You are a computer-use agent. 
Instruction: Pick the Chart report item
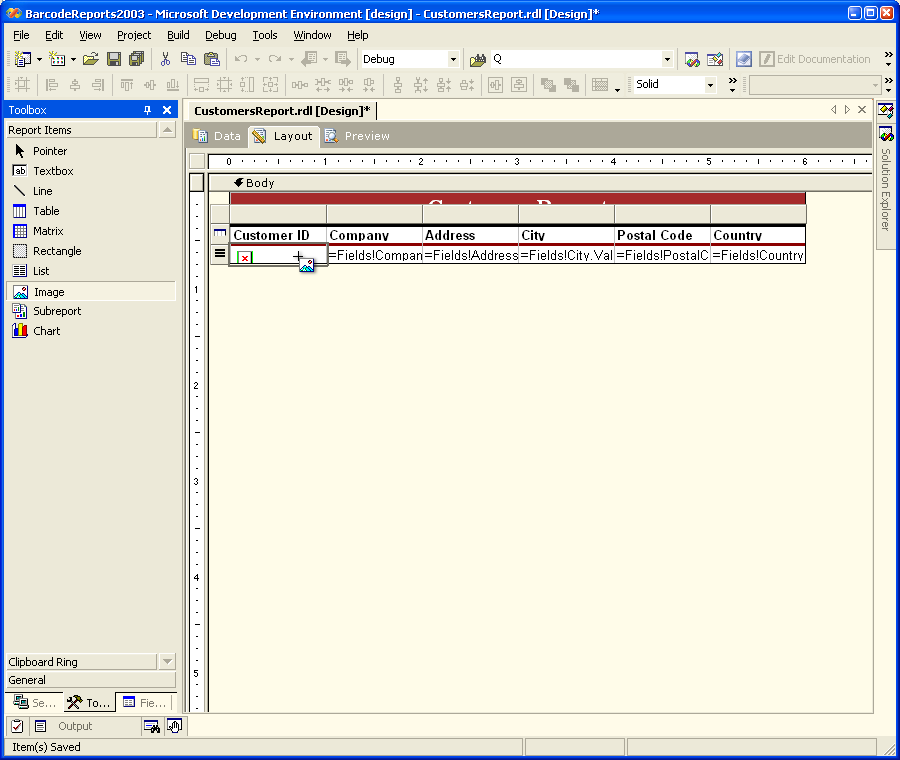(46, 331)
